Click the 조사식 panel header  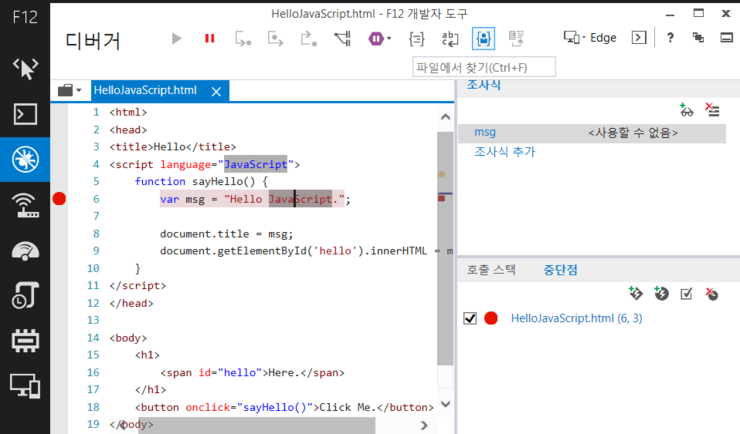point(484,85)
